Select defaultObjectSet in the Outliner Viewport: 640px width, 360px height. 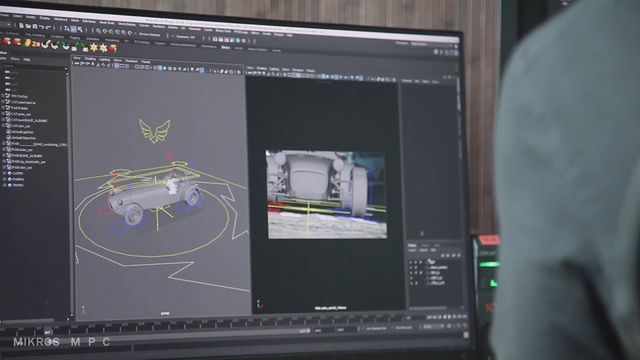coord(24,138)
